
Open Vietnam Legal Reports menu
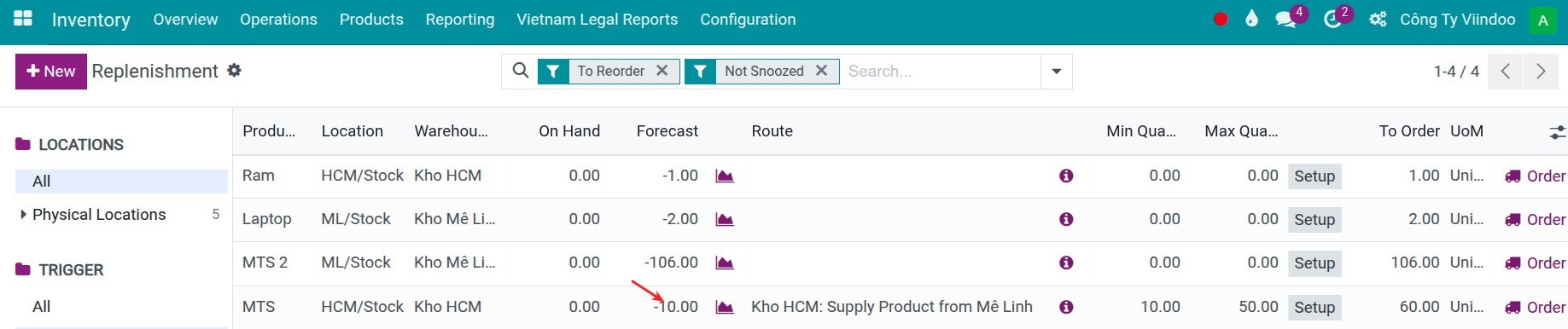click(x=597, y=19)
